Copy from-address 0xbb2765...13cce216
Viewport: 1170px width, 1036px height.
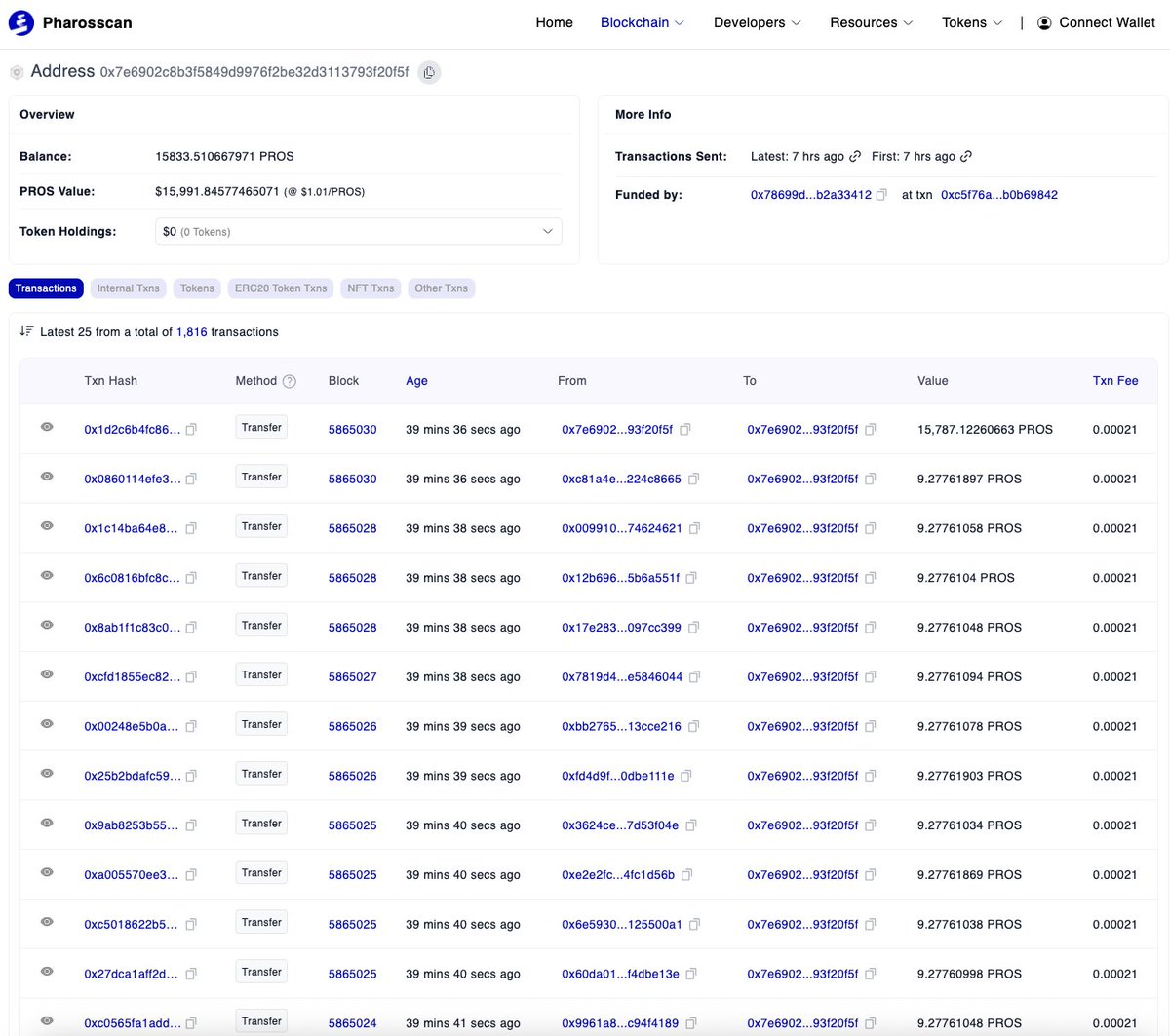click(693, 726)
